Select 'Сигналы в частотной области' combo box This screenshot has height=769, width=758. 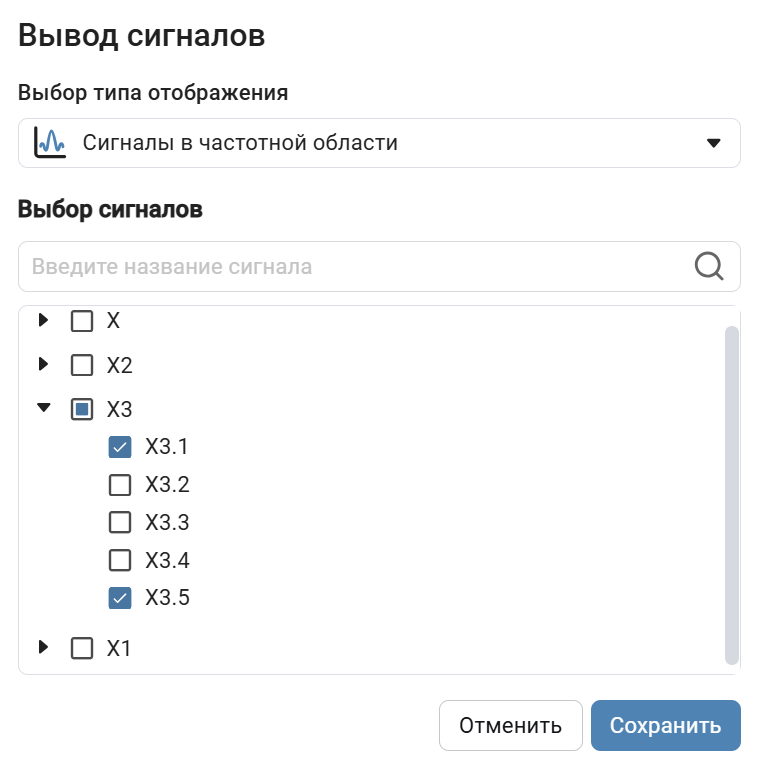378,143
